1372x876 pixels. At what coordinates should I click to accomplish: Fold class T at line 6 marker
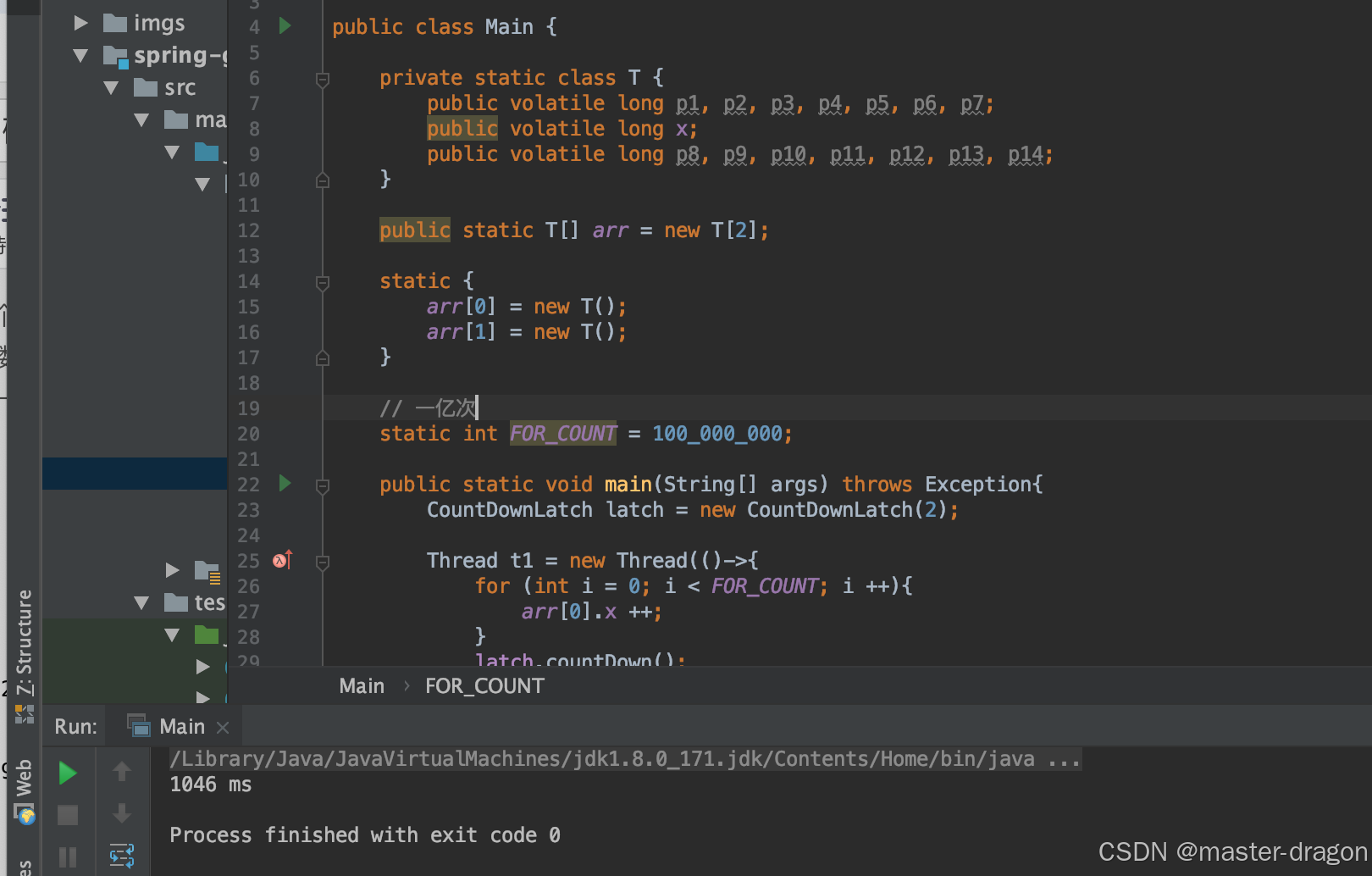click(x=323, y=80)
